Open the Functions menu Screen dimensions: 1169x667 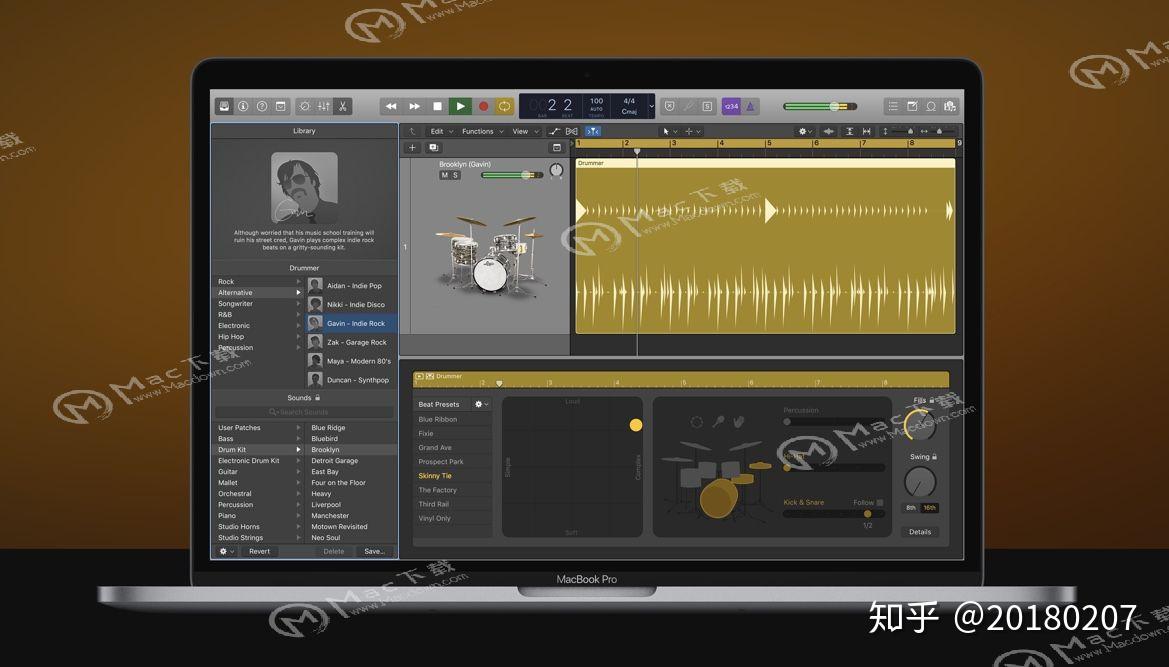[x=482, y=131]
